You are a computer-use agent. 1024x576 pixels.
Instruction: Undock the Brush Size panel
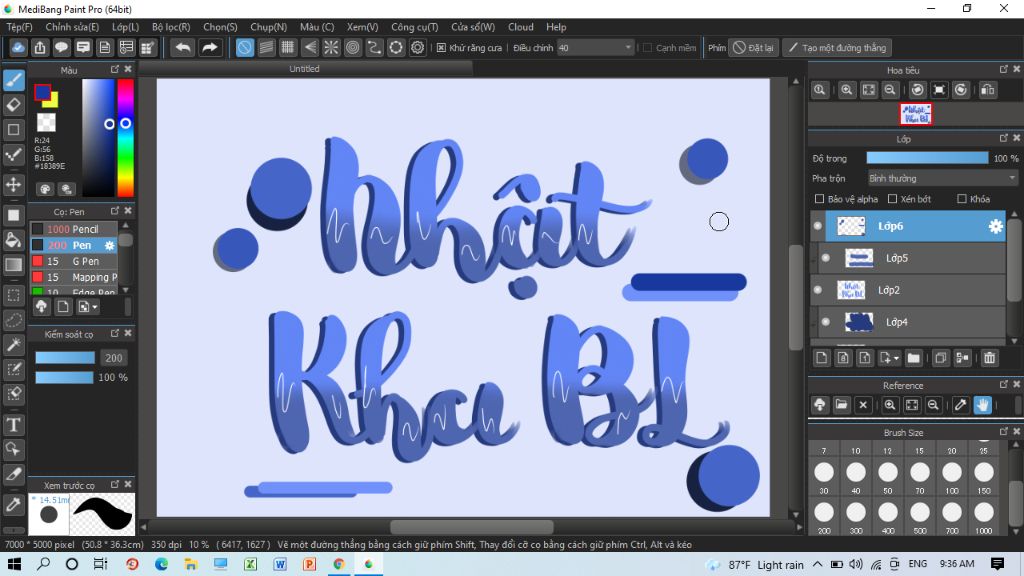[1004, 432]
